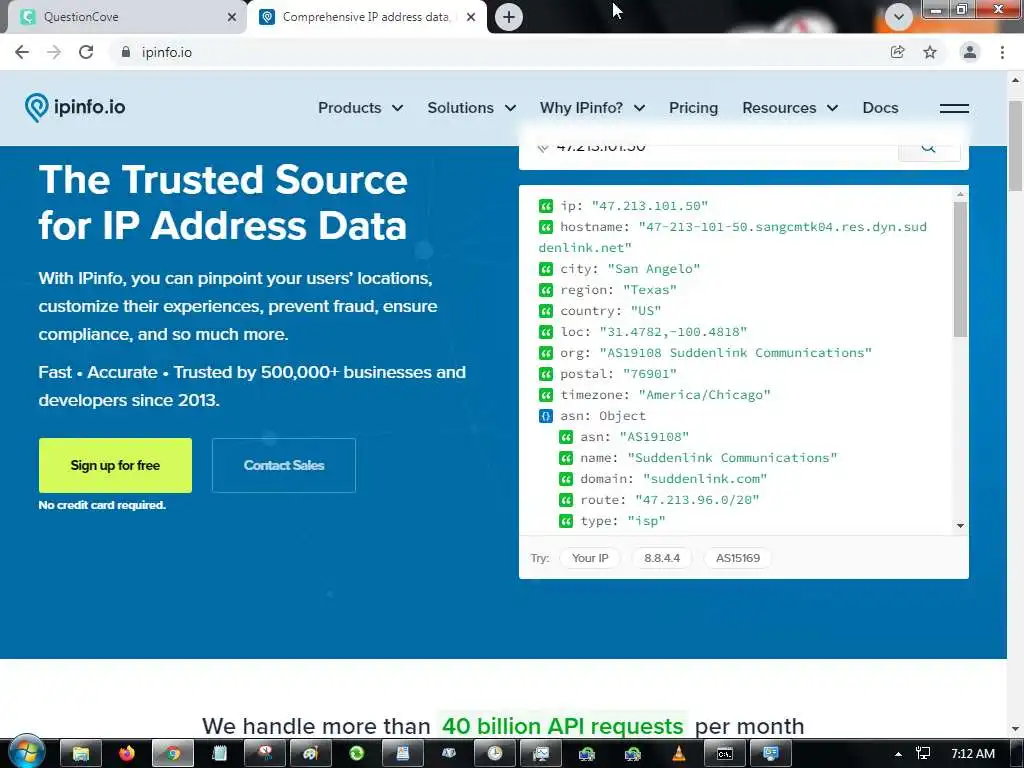Image resolution: width=1024 pixels, height=768 pixels.
Task: Collapse the asn: Object node
Action: pos(546,416)
